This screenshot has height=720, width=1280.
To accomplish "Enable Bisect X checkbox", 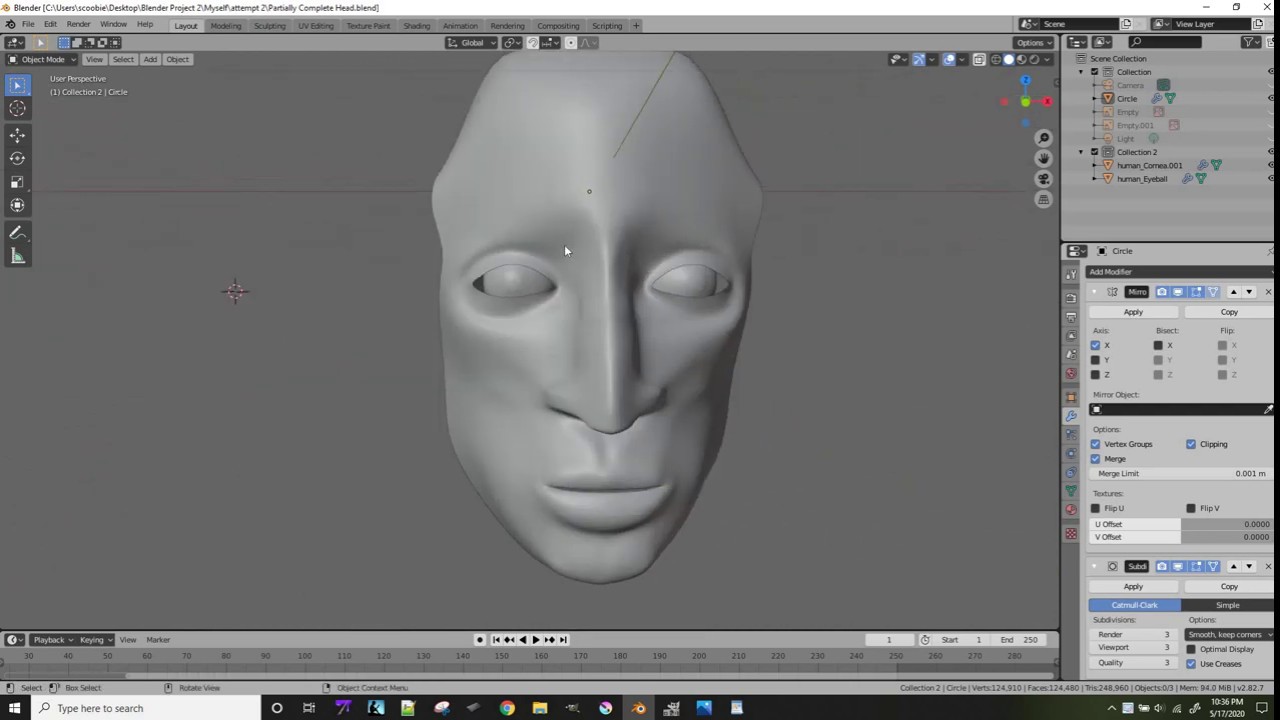I will click(1158, 345).
